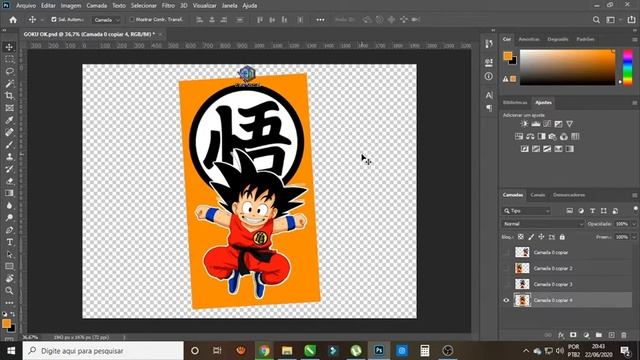Viewport: 640px width, 360px height.
Task: Open the workspace switcher dropdown
Action: (613, 20)
